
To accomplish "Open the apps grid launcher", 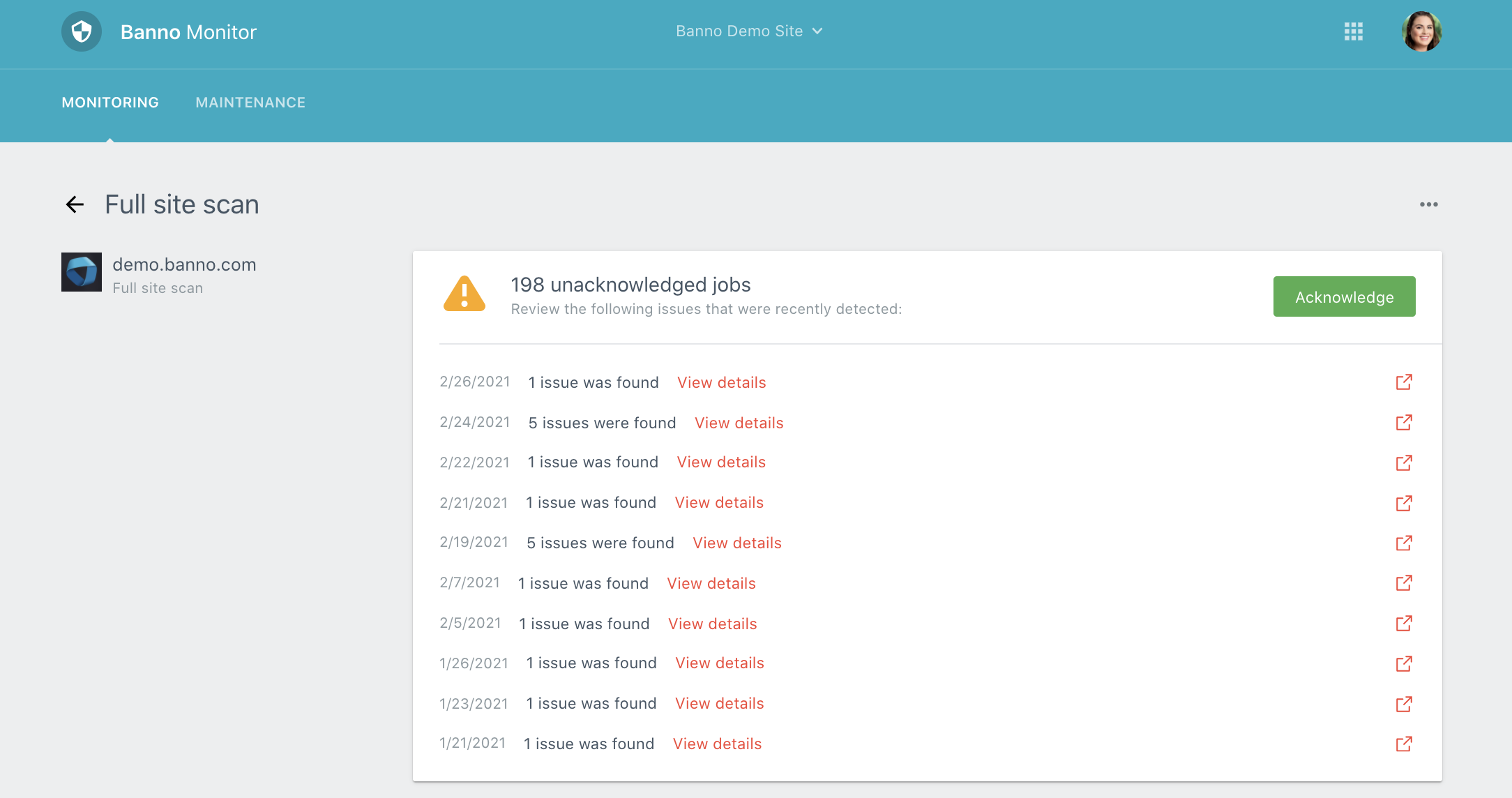I will pyautogui.click(x=1353, y=31).
